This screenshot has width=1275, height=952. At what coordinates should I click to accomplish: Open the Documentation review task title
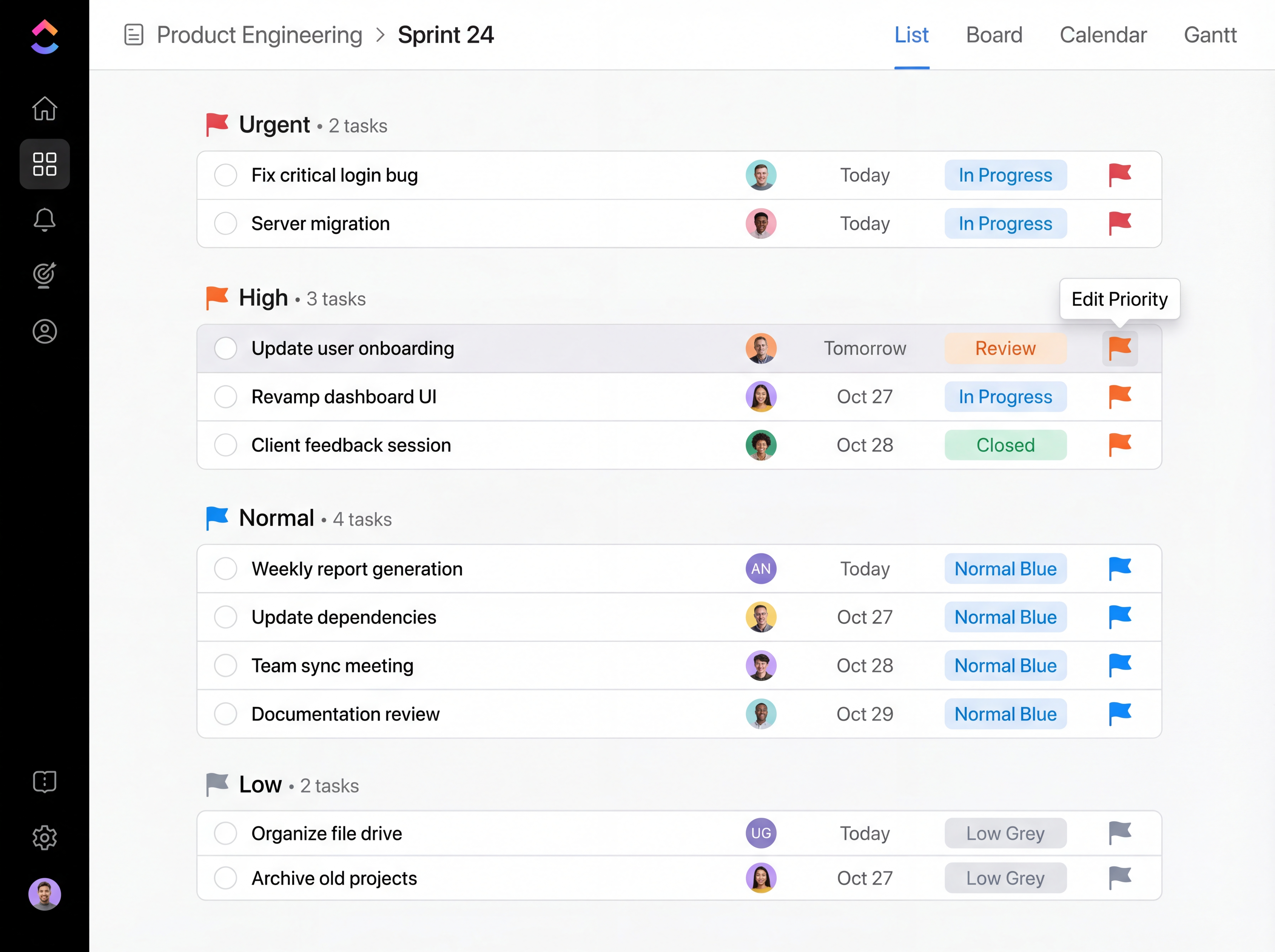click(x=345, y=714)
